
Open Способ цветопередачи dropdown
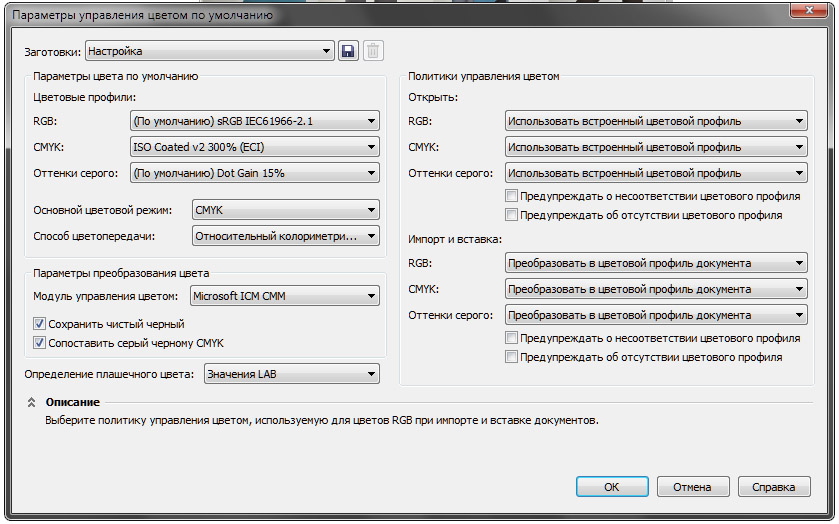286,236
